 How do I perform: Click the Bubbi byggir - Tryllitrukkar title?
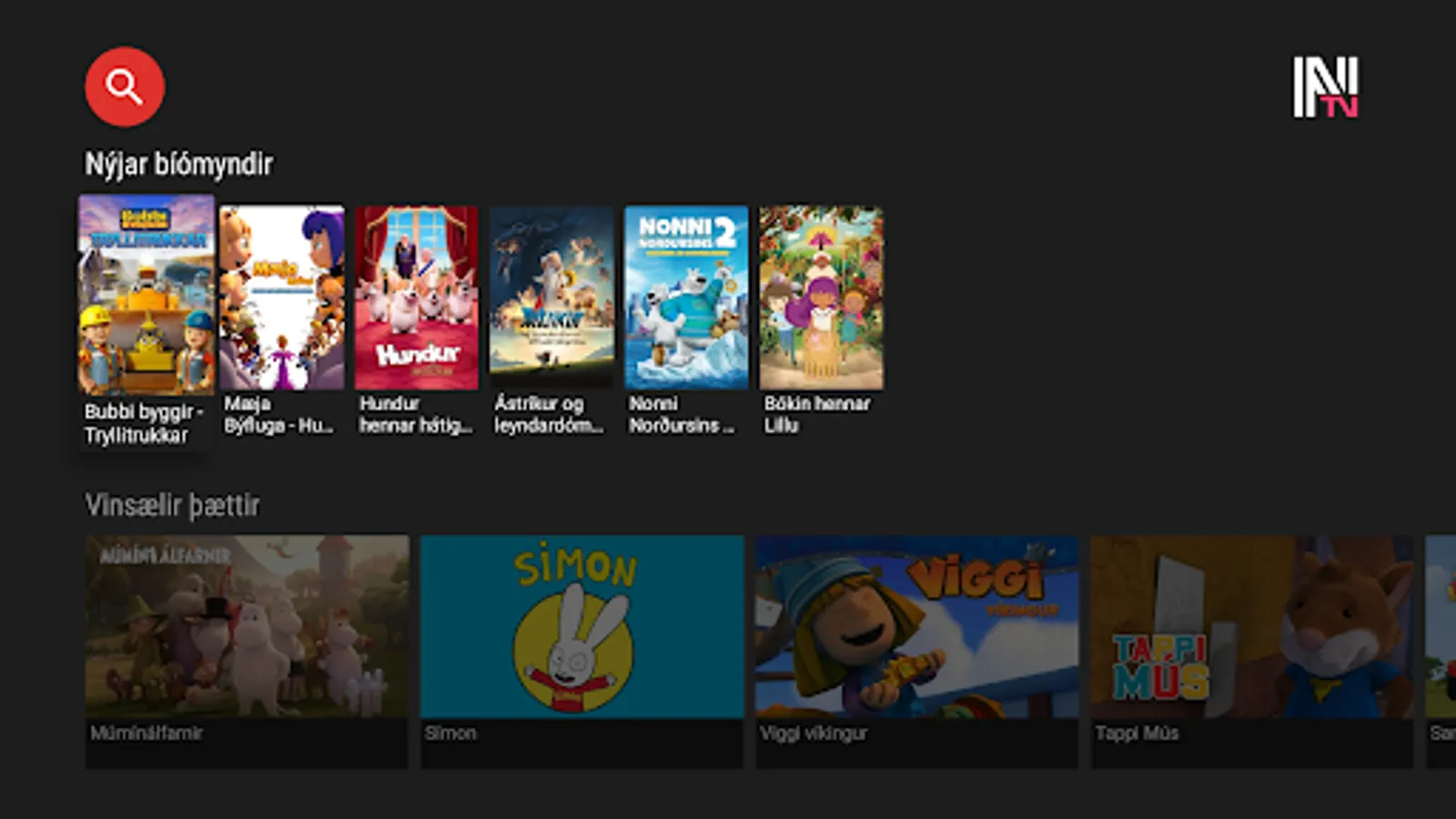coord(144,423)
